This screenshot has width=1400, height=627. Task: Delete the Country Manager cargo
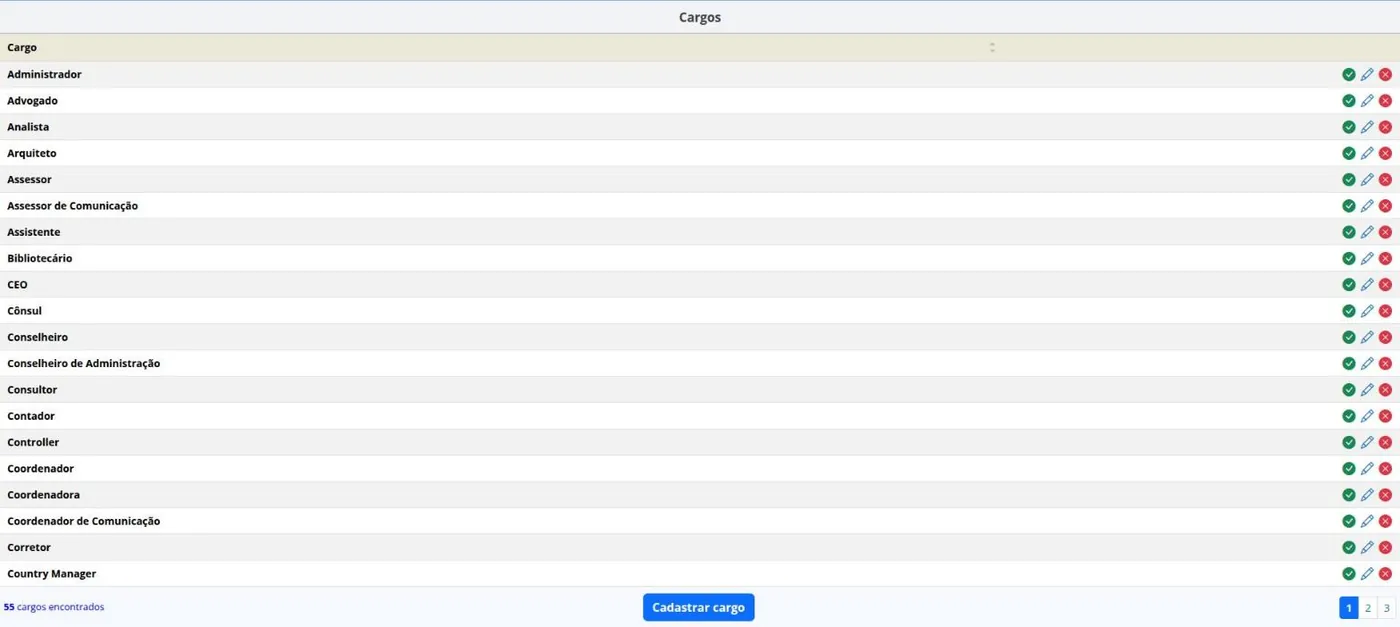pyautogui.click(x=1385, y=574)
